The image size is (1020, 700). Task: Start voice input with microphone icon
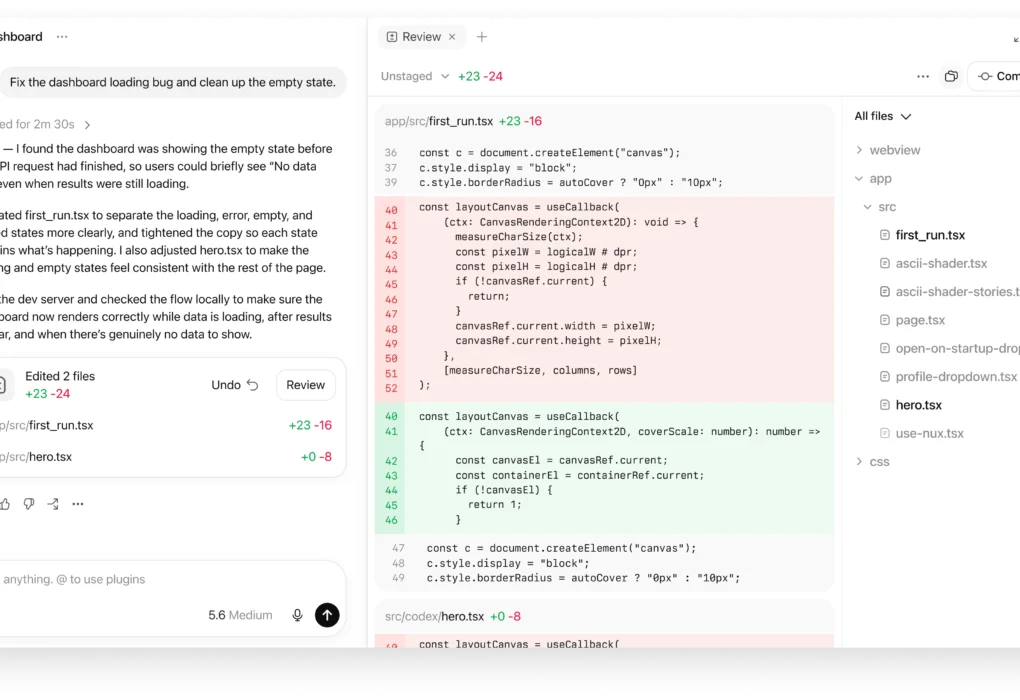click(297, 615)
